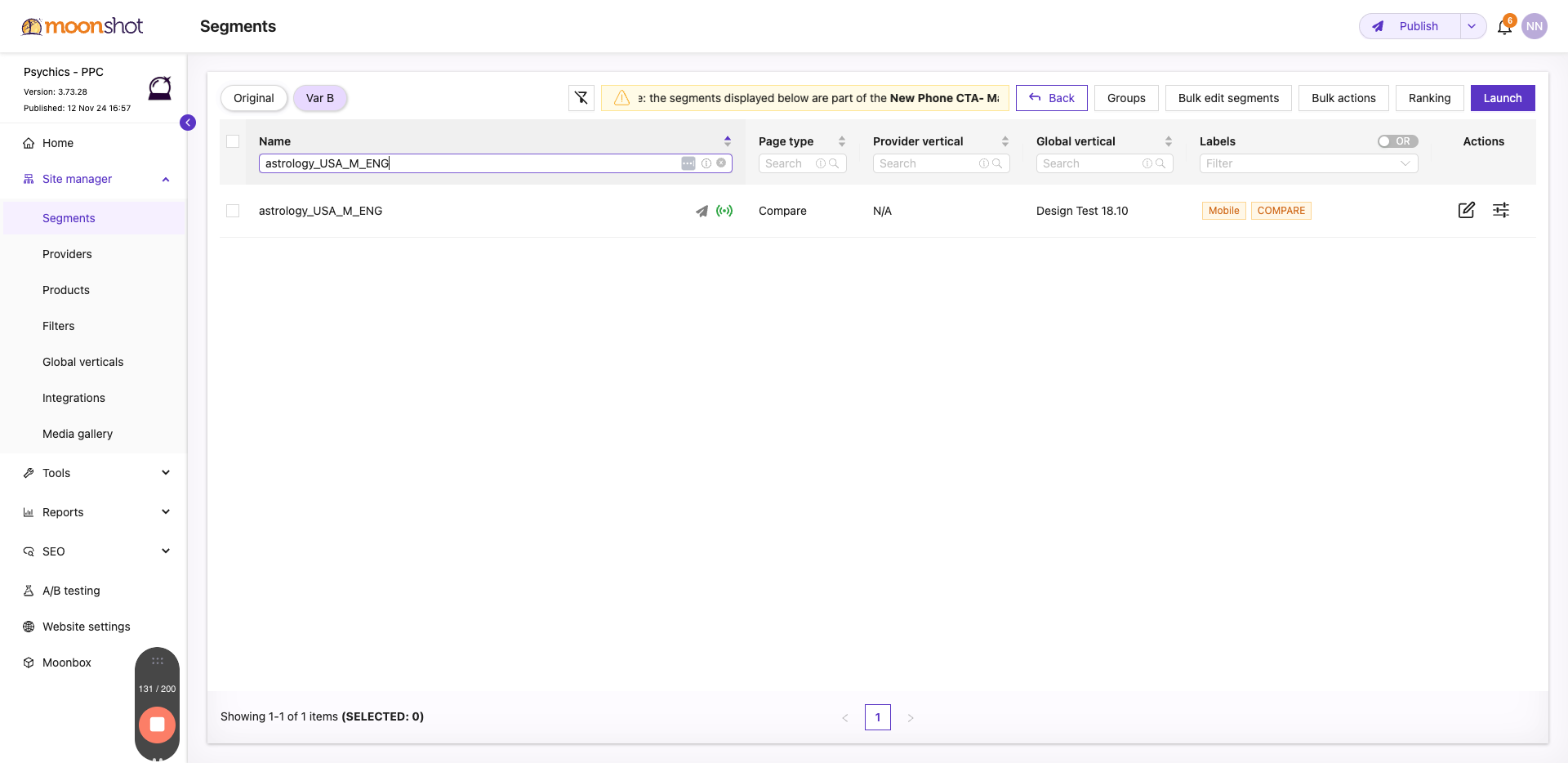Select the astrology_USA_M_ENG row checkbox
This screenshot has height=763, width=1568.
click(x=233, y=211)
